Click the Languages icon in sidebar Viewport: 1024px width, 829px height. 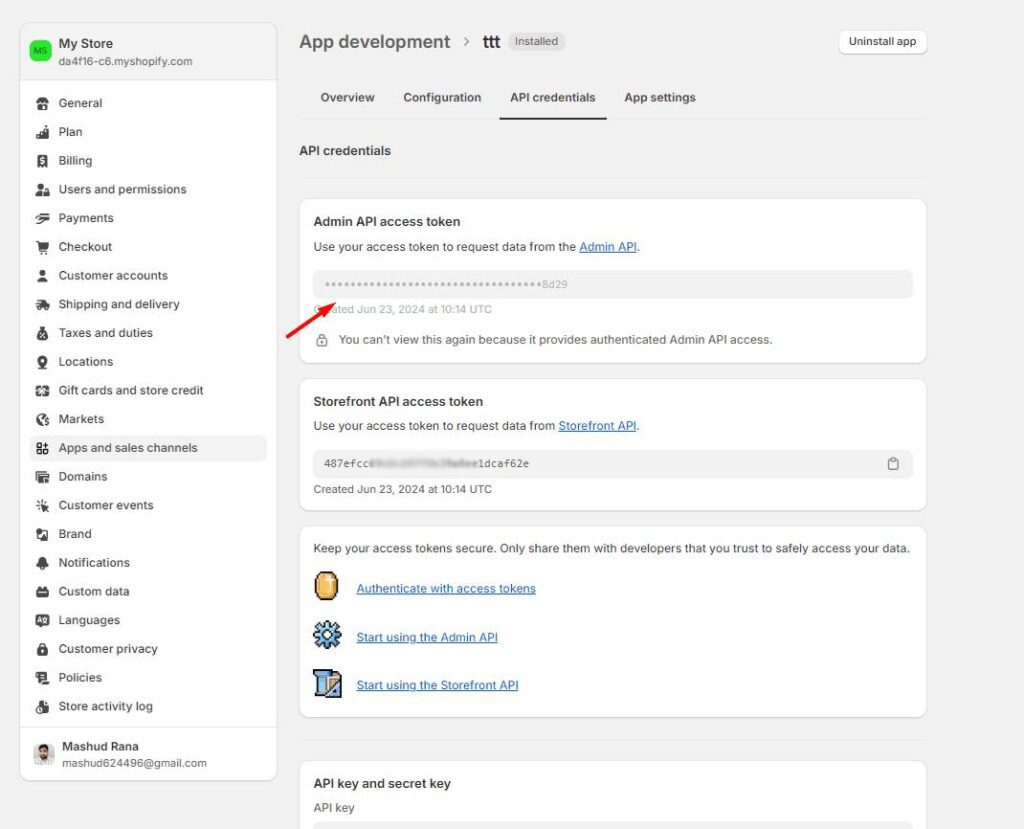42,621
